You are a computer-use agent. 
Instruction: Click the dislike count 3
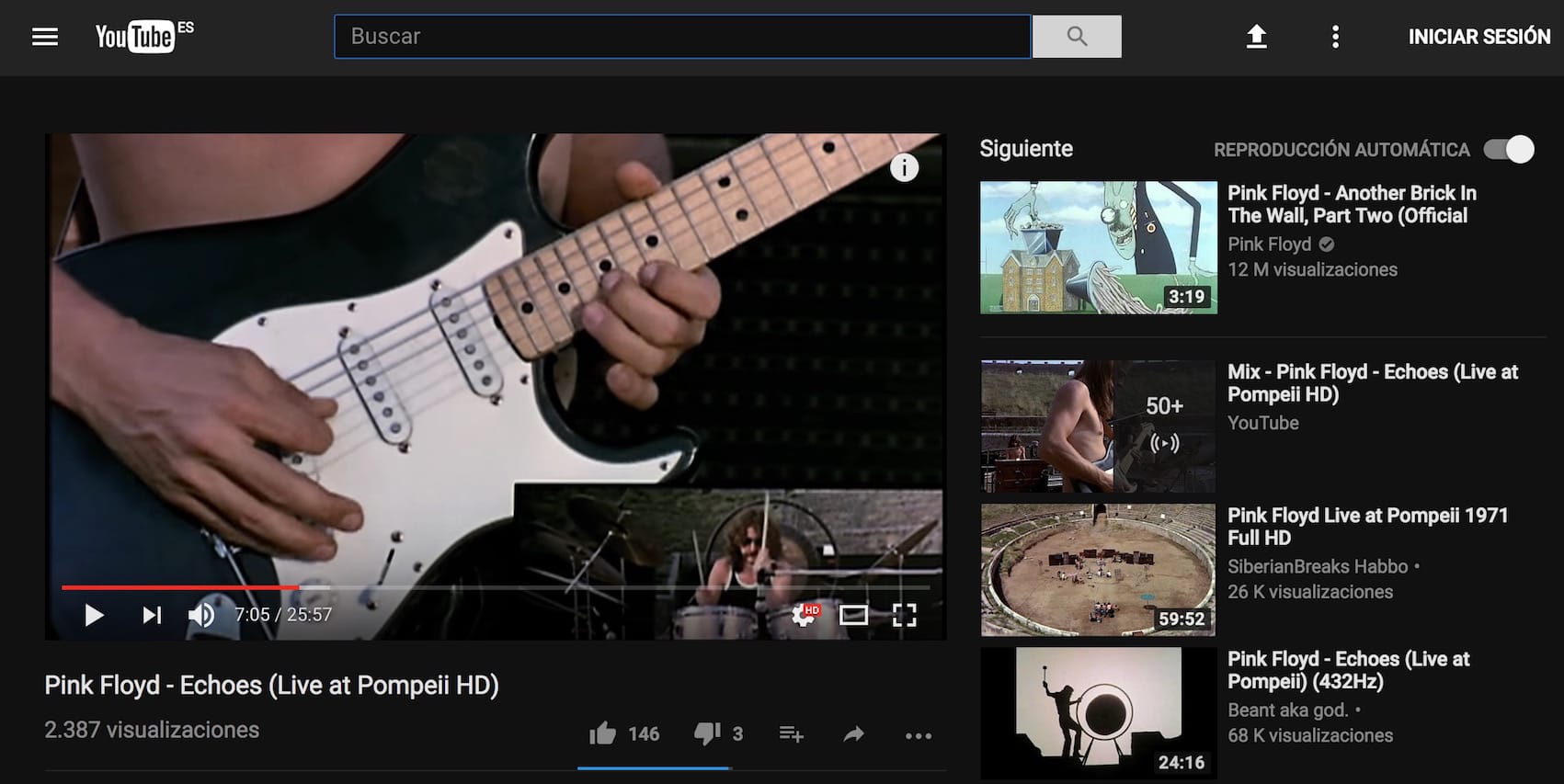click(x=737, y=734)
